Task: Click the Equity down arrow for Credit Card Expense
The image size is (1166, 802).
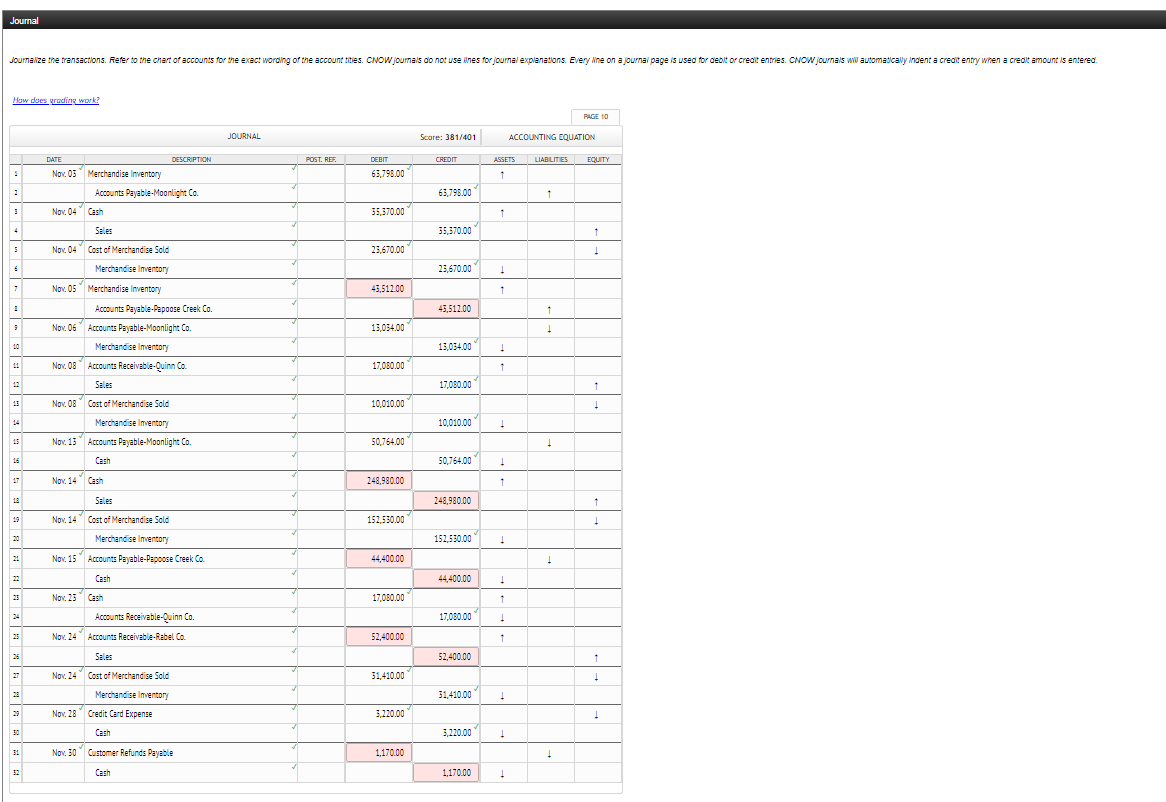Action: point(596,715)
